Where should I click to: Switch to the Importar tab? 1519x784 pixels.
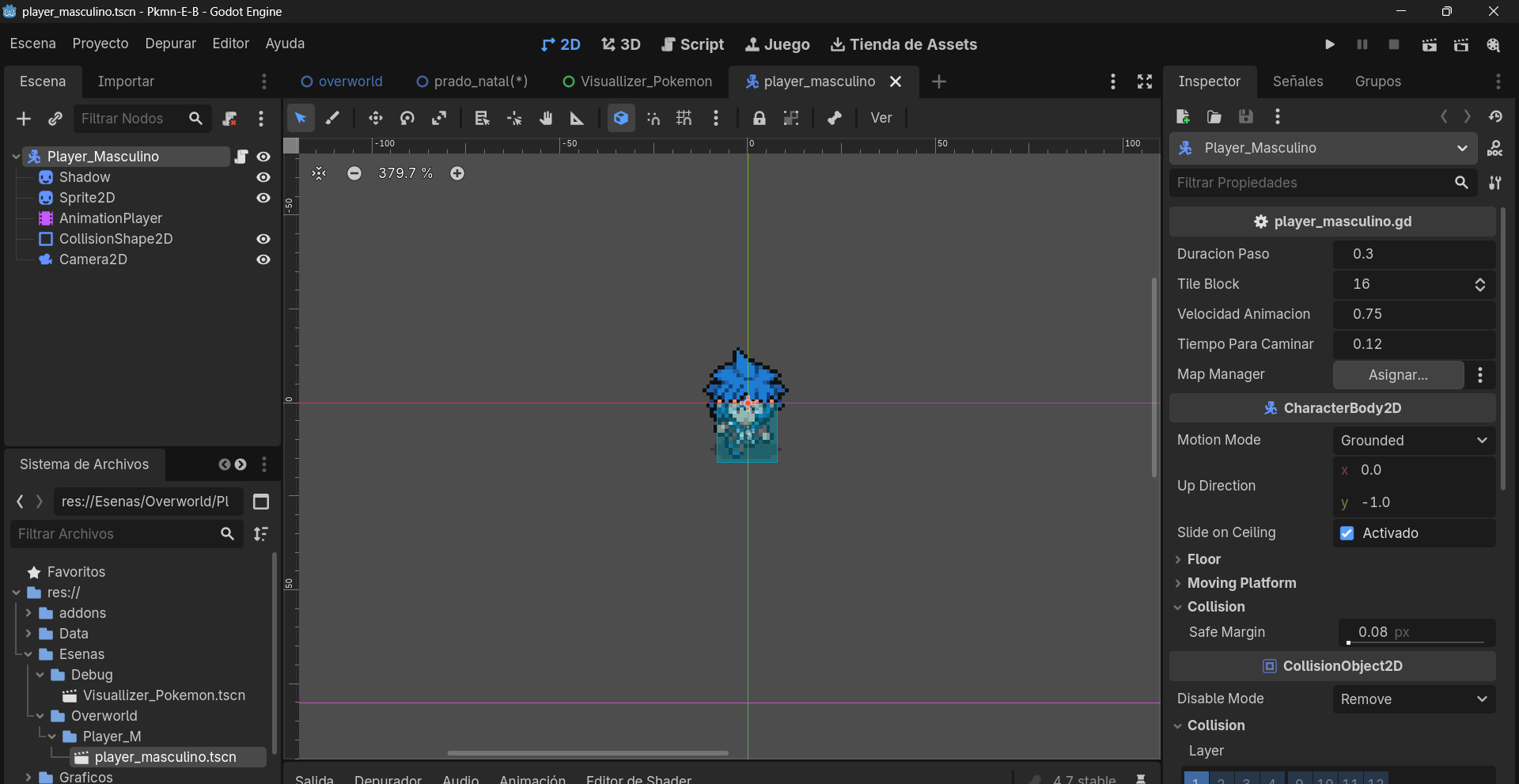126,81
